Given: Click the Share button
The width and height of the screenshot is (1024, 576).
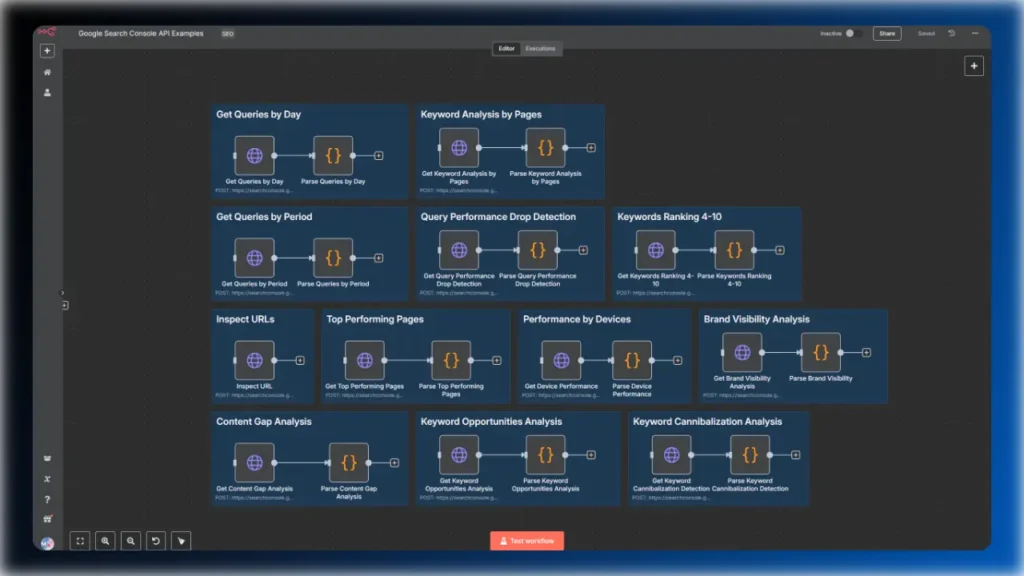Looking at the screenshot, I should [887, 33].
